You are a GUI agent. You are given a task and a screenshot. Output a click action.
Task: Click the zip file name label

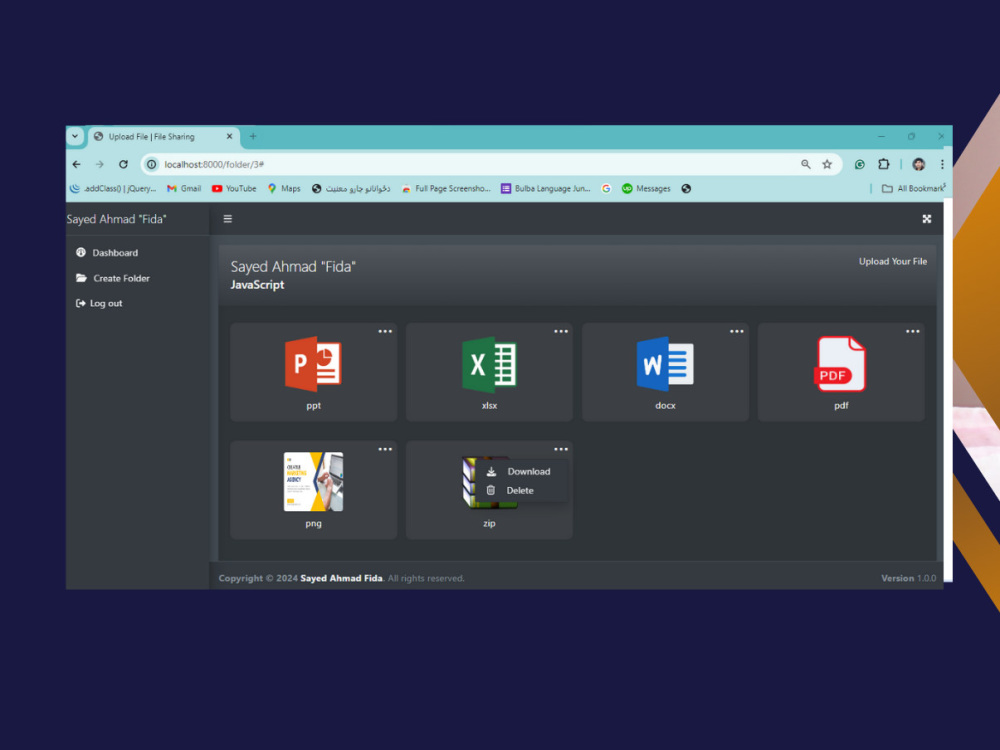click(x=489, y=524)
